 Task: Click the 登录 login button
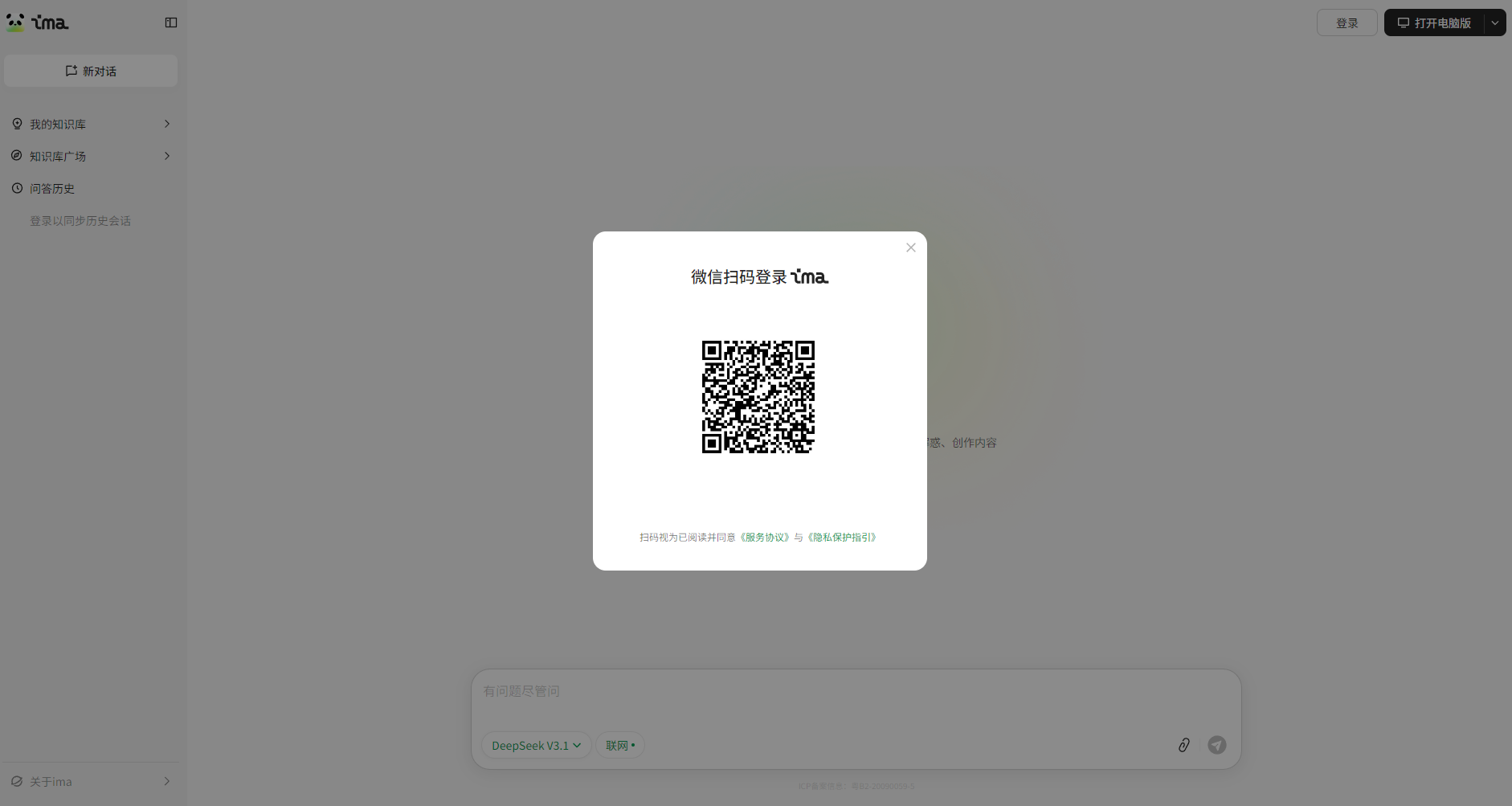point(1346,23)
